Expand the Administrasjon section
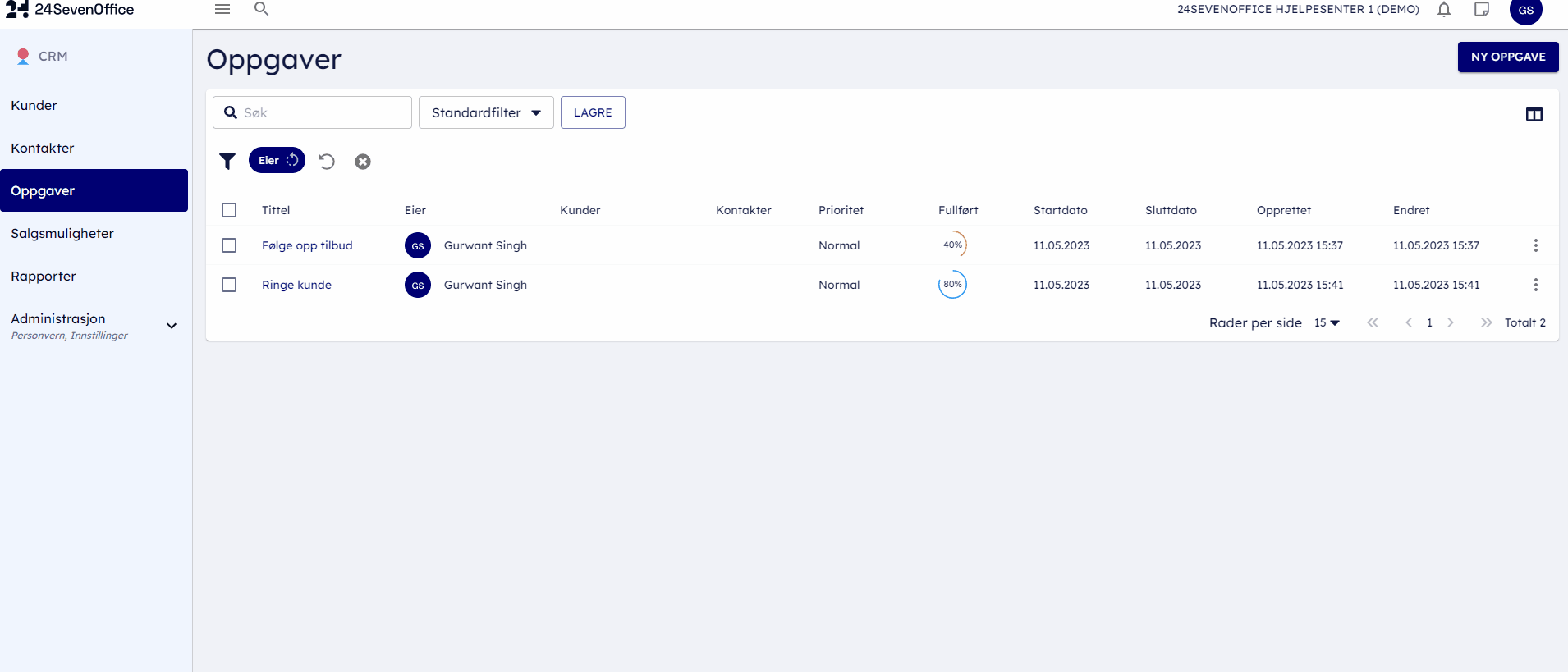This screenshot has height=672, width=1568. tap(172, 326)
